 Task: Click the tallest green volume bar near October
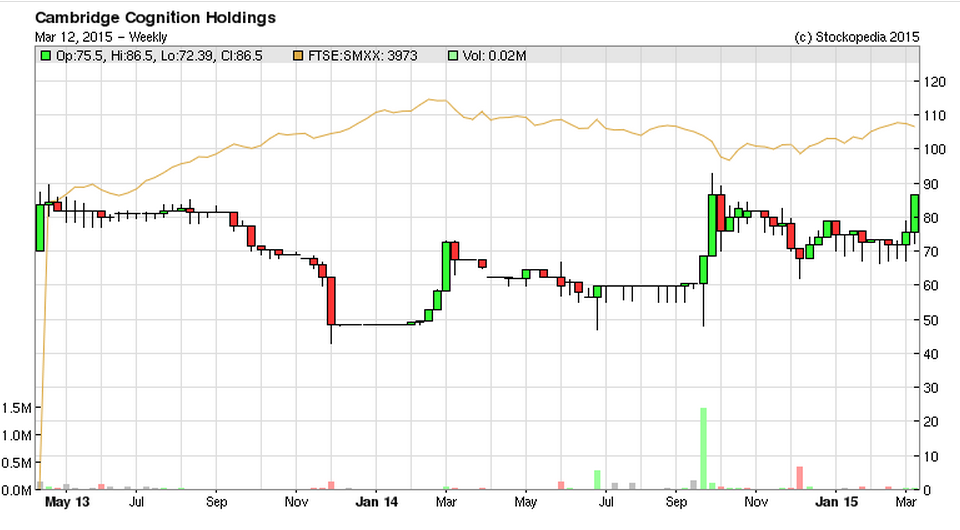tap(703, 449)
